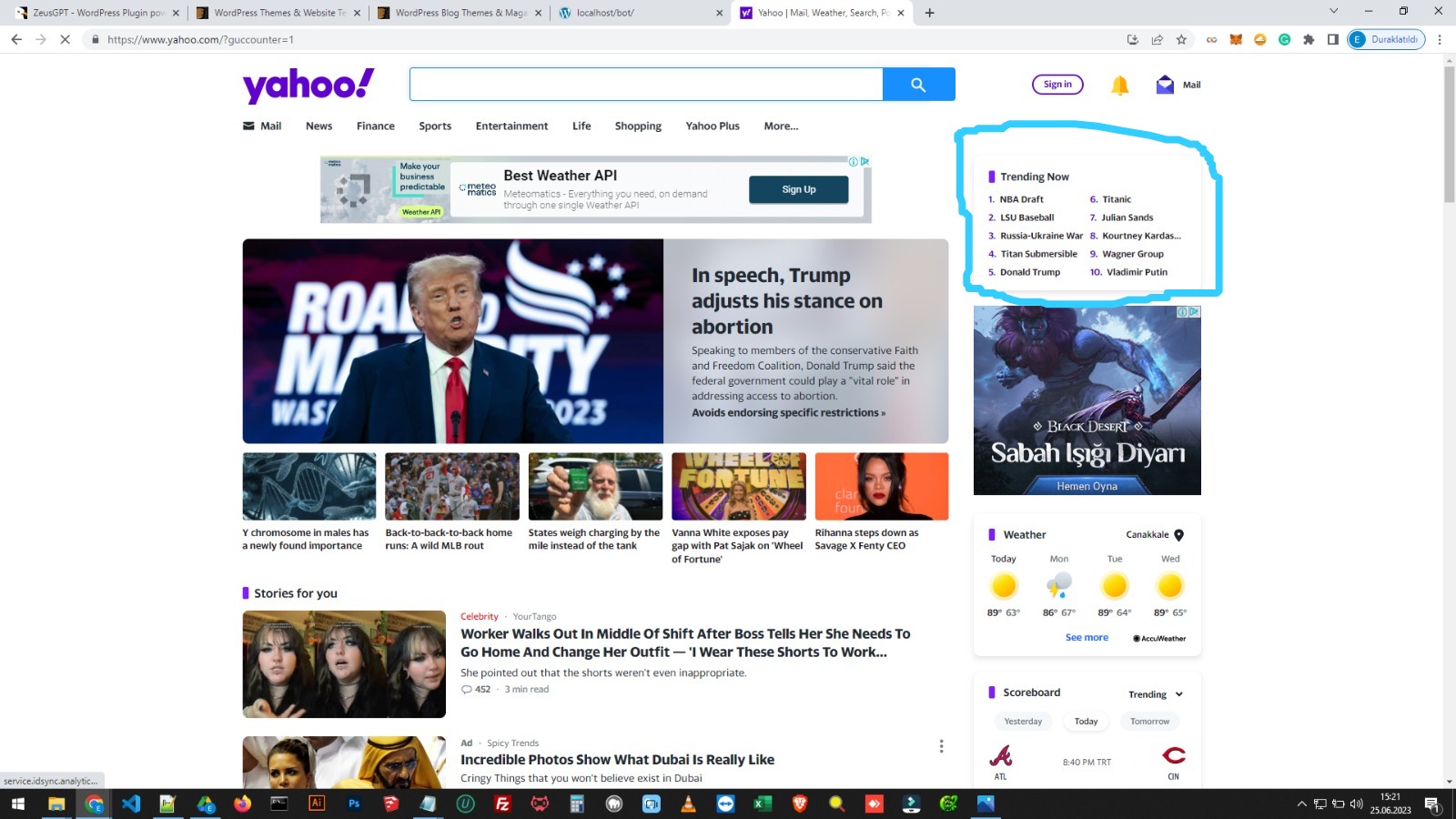Click the address bar URL field
Image resolution: width=1456 pixels, height=819 pixels.
601,39
